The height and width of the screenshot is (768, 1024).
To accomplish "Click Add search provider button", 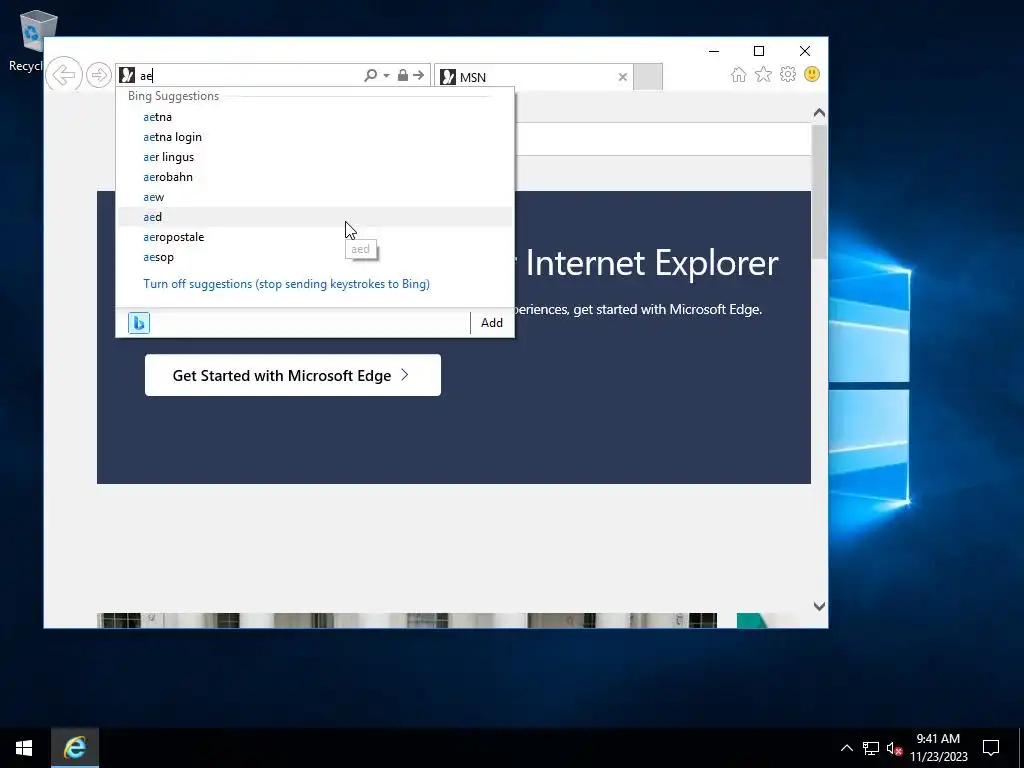I will pyautogui.click(x=492, y=323).
